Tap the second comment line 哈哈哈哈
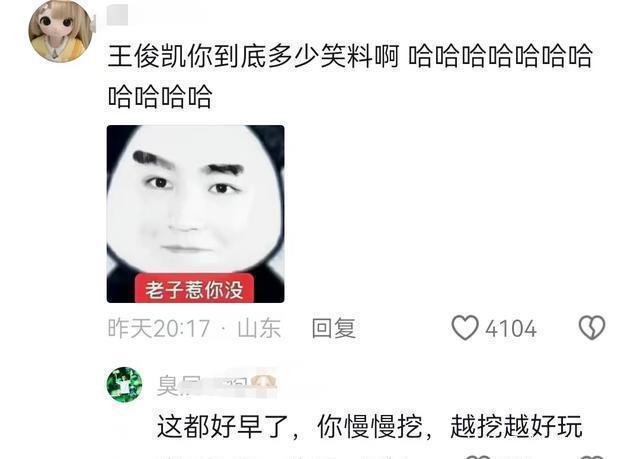The image size is (640, 459). [x=160, y=96]
